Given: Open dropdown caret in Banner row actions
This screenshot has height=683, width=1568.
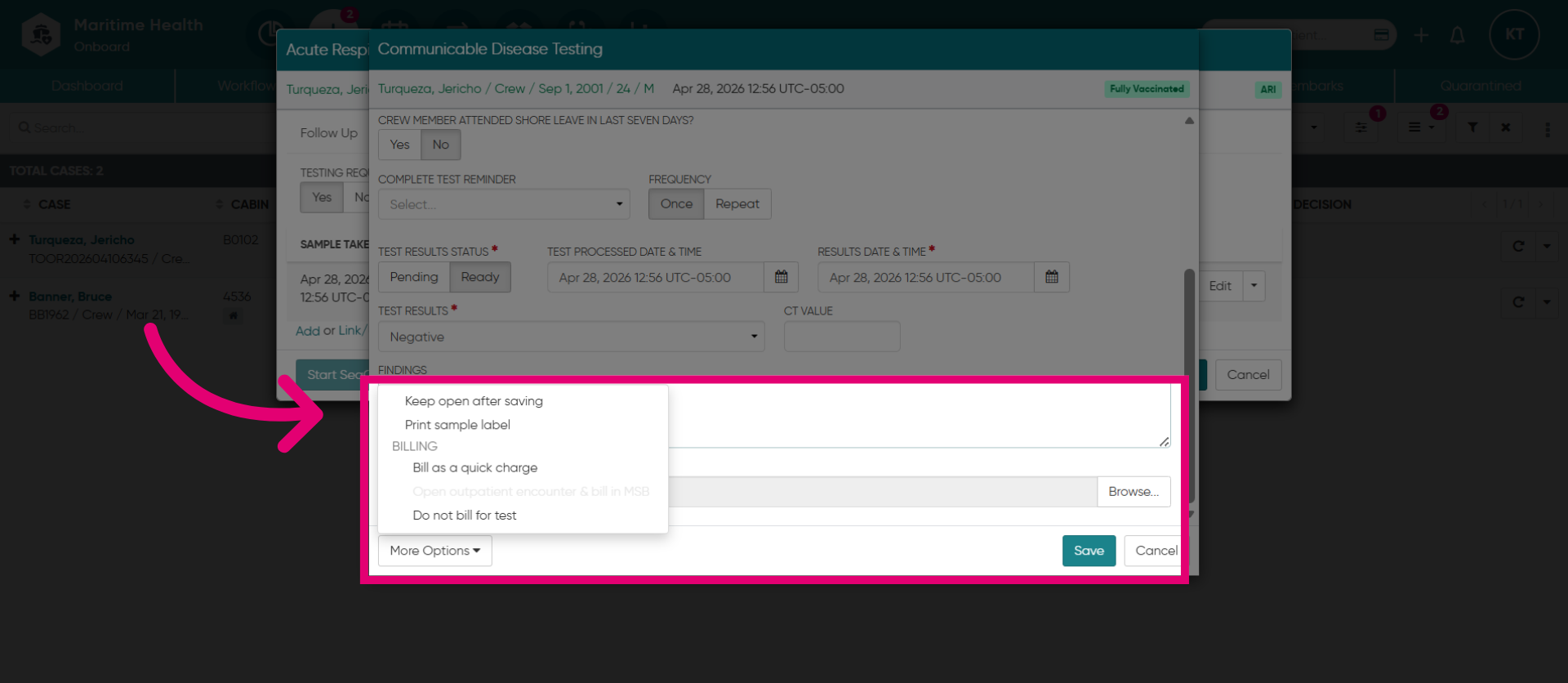Looking at the screenshot, I should [x=1547, y=302].
